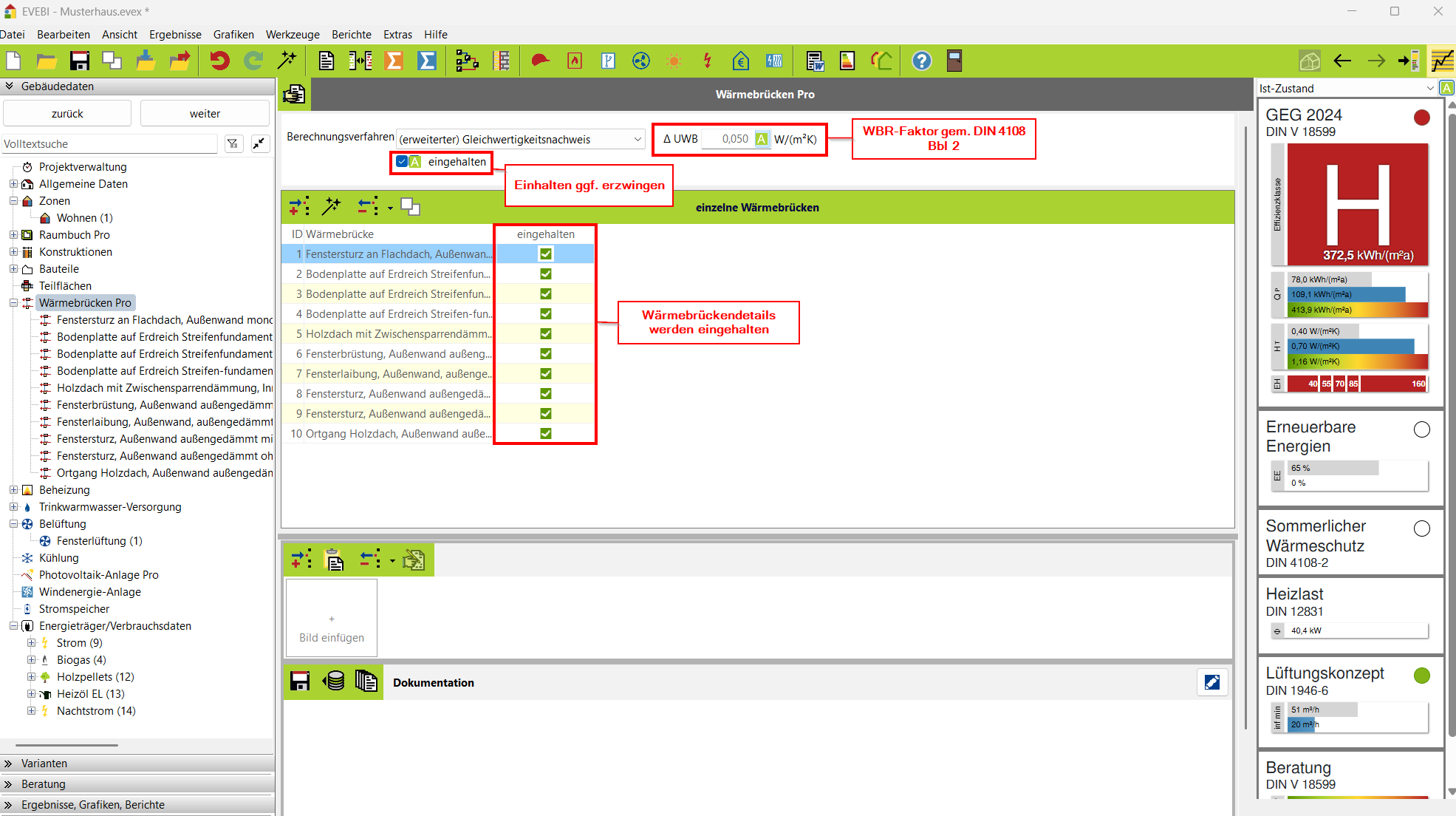1456x816 pixels.
Task: Click the blue fan ventilation toolbar icon
Action: [641, 61]
